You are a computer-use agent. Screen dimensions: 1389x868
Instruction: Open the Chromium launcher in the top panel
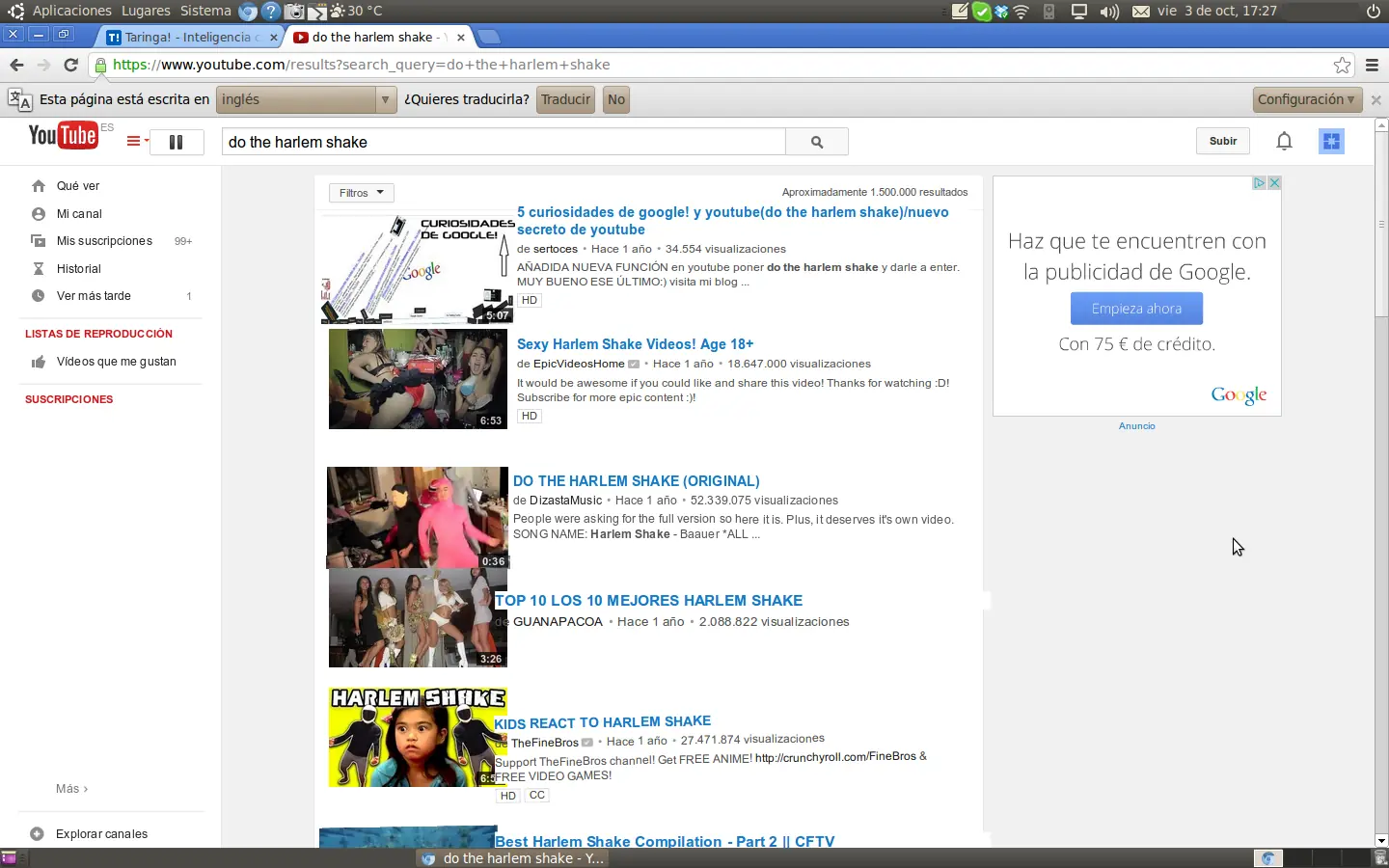pyautogui.click(x=248, y=12)
